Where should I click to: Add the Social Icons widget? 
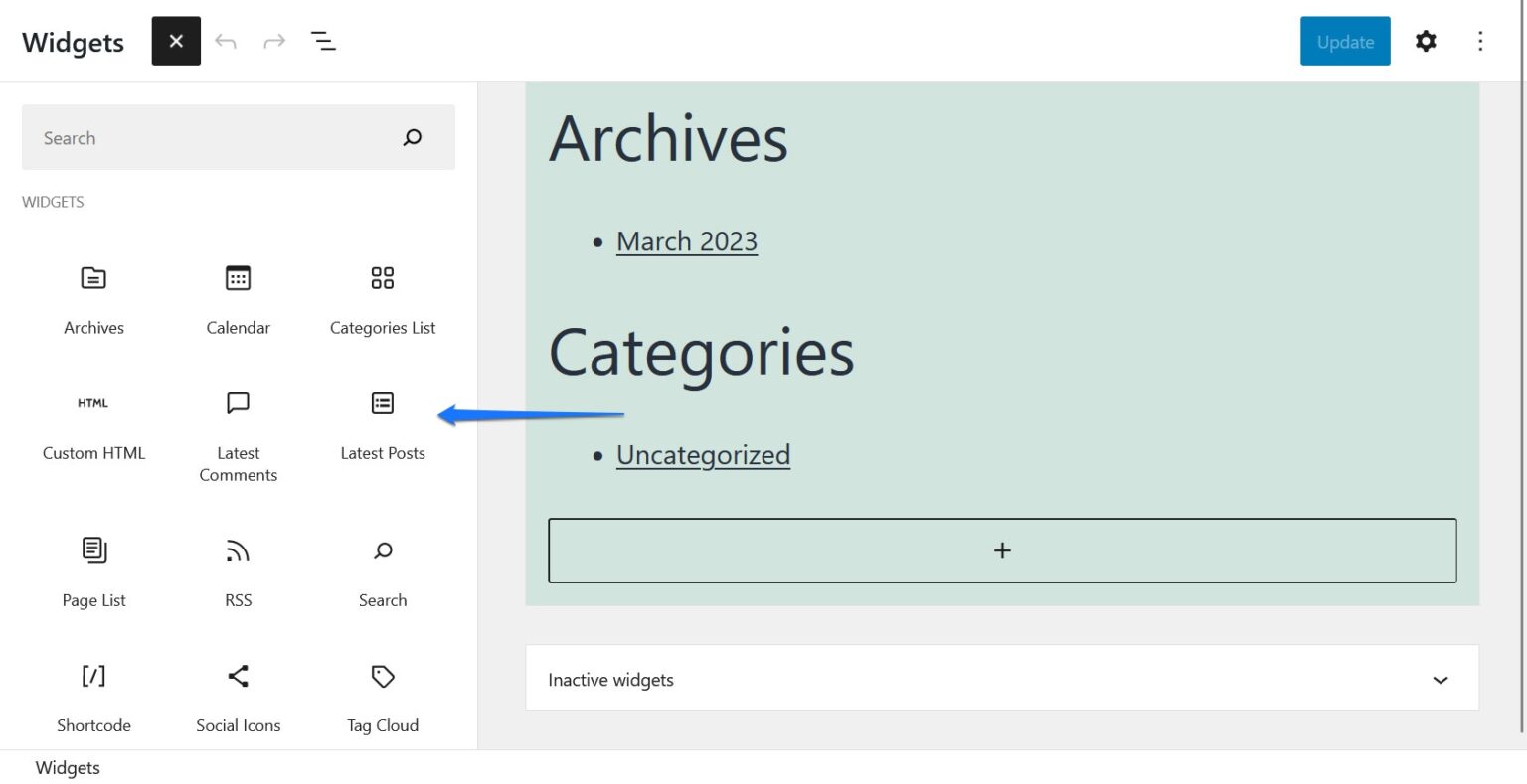pyautogui.click(x=238, y=696)
